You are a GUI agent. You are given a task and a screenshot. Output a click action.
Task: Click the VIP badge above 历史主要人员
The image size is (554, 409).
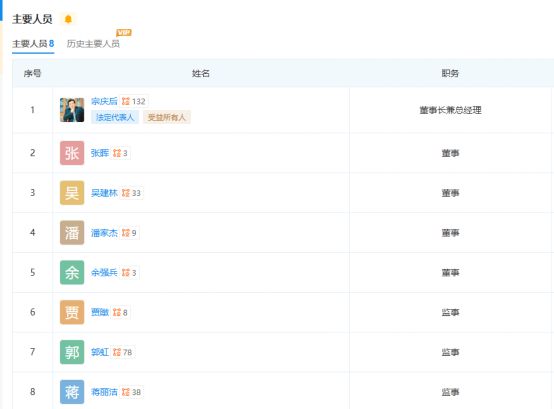coord(124,33)
